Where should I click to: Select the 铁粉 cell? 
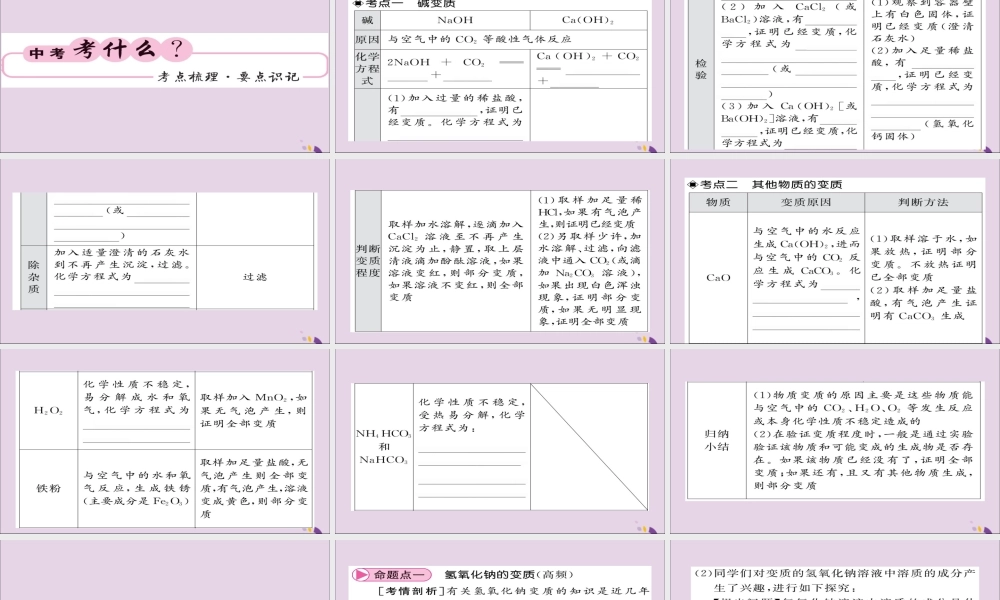[48, 488]
